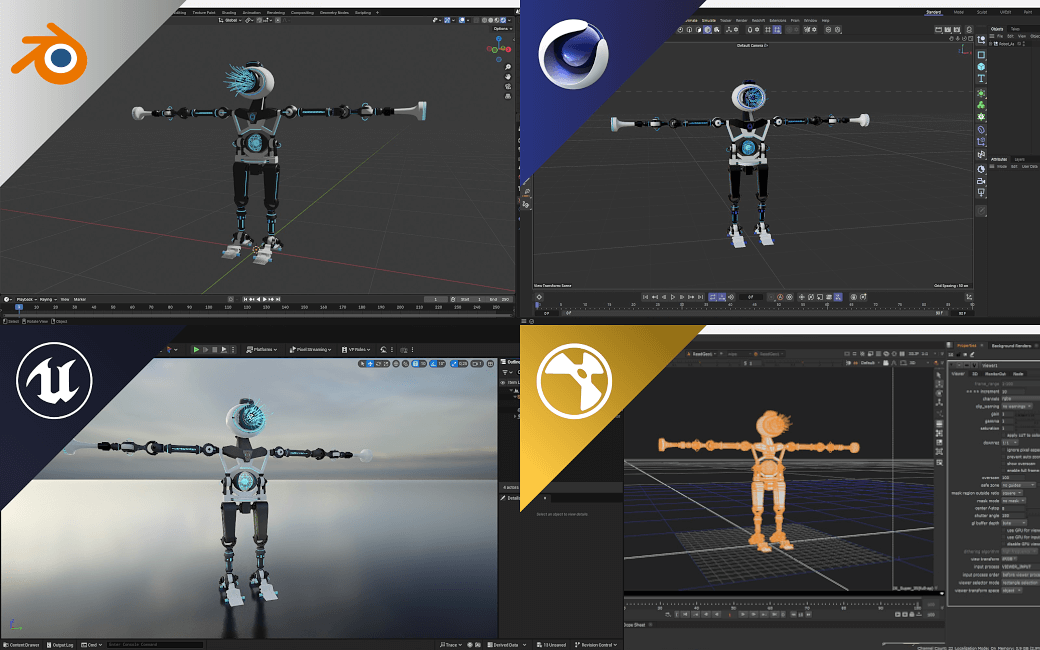This screenshot has width=1040, height=650.
Task: Click the Cinema 4D logo icon
Action: click(574, 54)
